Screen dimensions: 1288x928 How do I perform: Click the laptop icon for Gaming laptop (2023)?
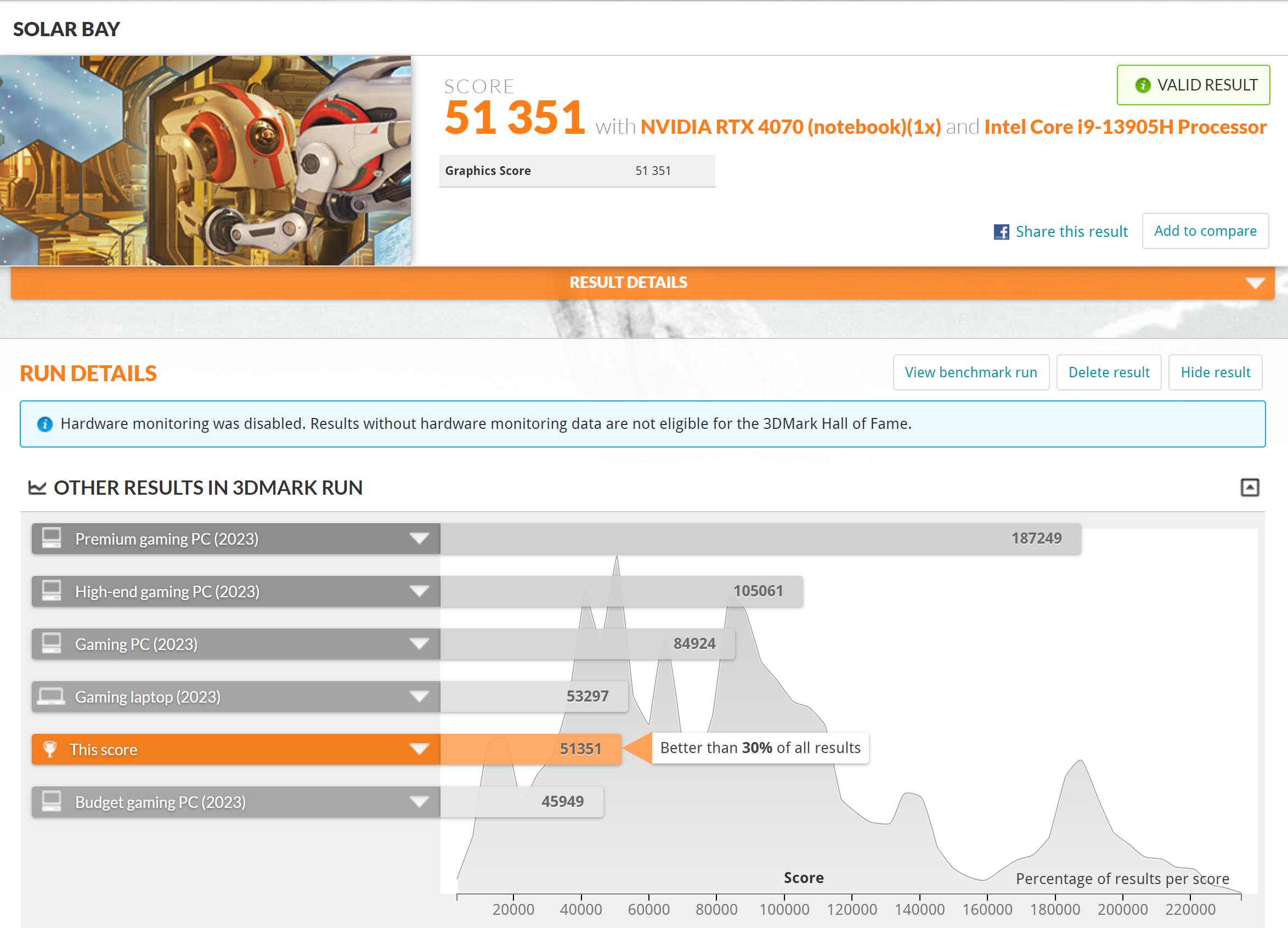click(x=51, y=697)
